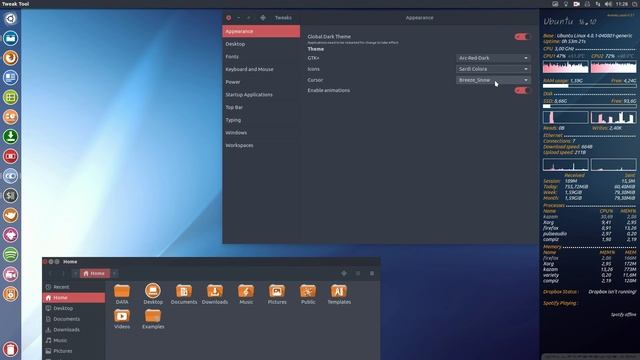Screen dimensions: 640x360
Task: Select Typing in Tweaks sidebar
Action: (x=261, y=120)
